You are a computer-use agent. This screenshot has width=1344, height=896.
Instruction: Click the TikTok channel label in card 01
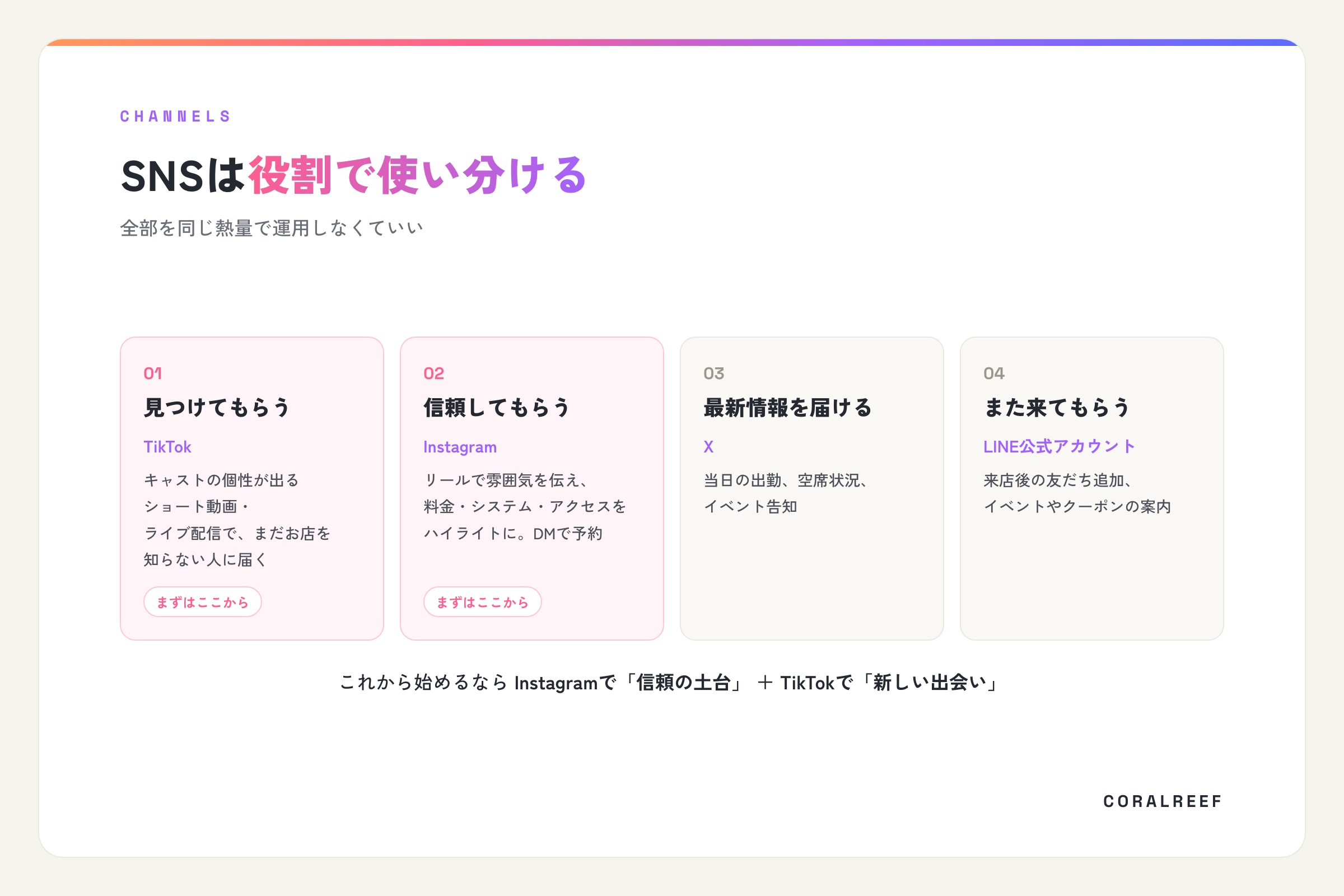click(x=167, y=447)
